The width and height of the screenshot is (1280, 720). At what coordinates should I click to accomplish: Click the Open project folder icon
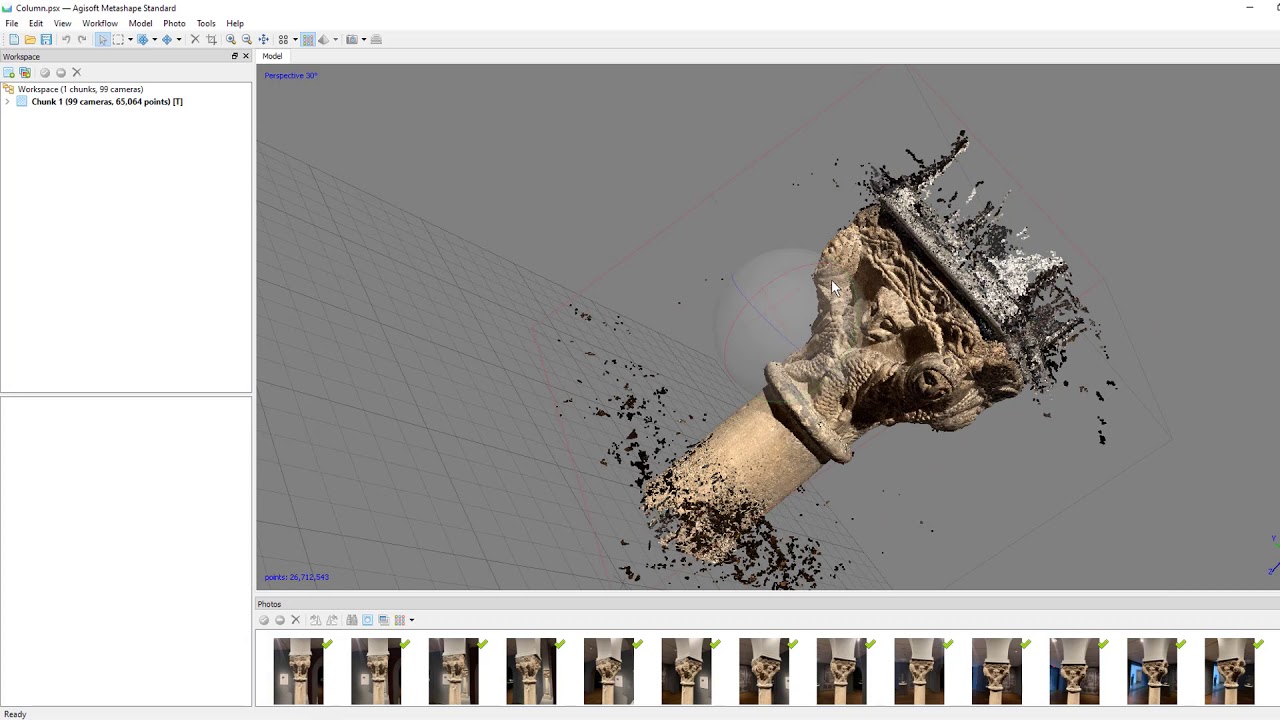point(30,40)
